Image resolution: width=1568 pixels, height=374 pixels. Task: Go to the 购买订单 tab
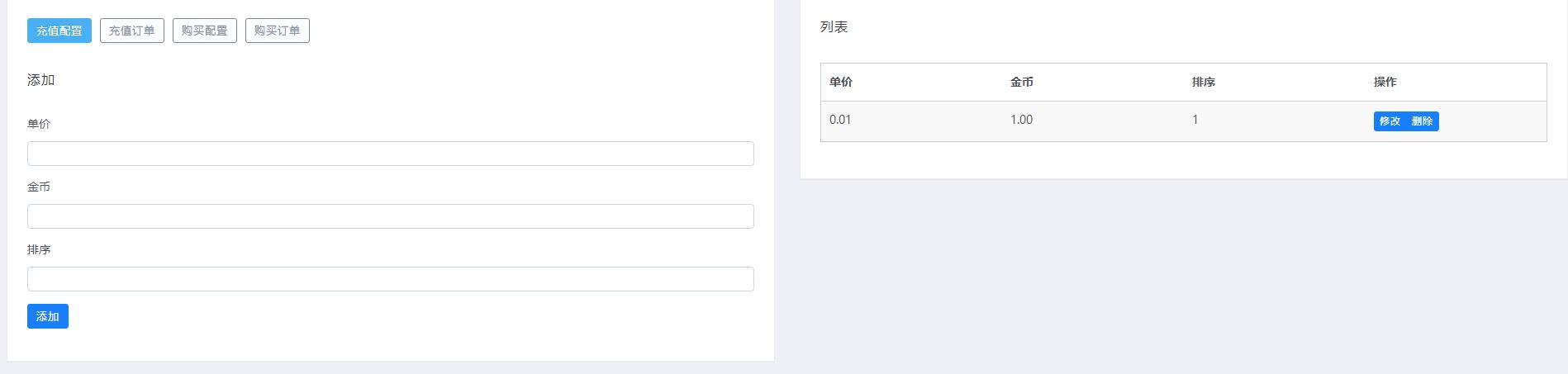click(x=278, y=31)
